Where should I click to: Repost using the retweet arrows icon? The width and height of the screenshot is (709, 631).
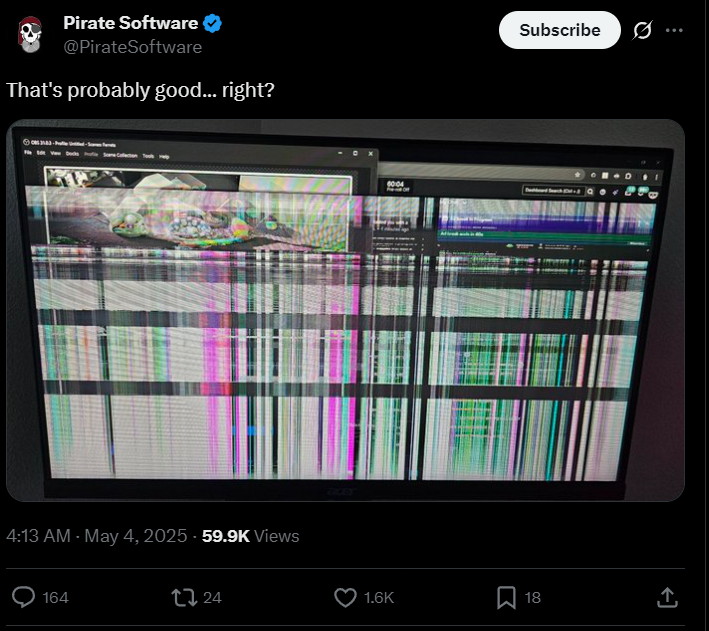tap(184, 597)
